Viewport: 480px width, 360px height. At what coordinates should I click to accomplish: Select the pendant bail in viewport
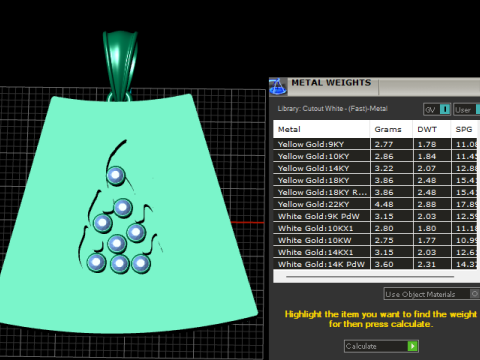pyautogui.click(x=120, y=66)
